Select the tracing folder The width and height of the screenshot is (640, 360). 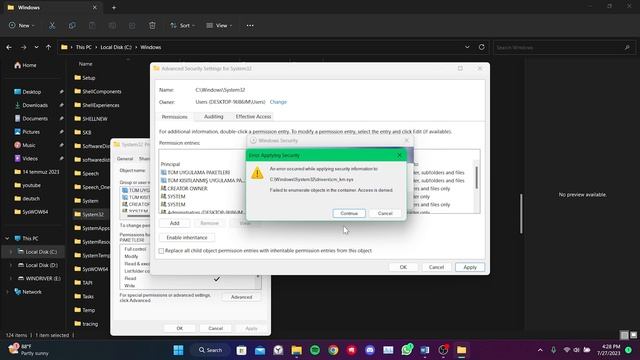tap(86, 324)
